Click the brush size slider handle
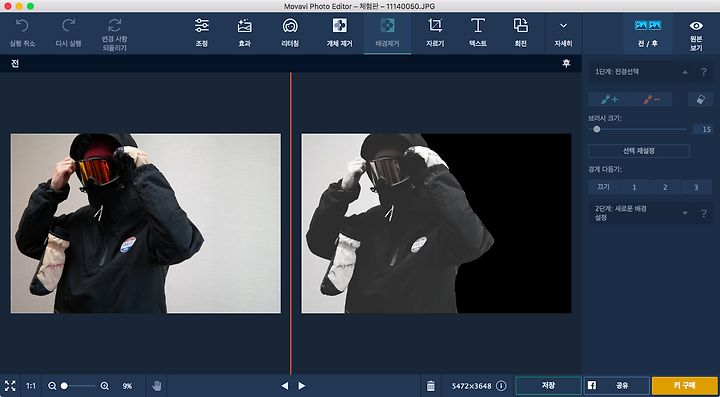 (596, 129)
